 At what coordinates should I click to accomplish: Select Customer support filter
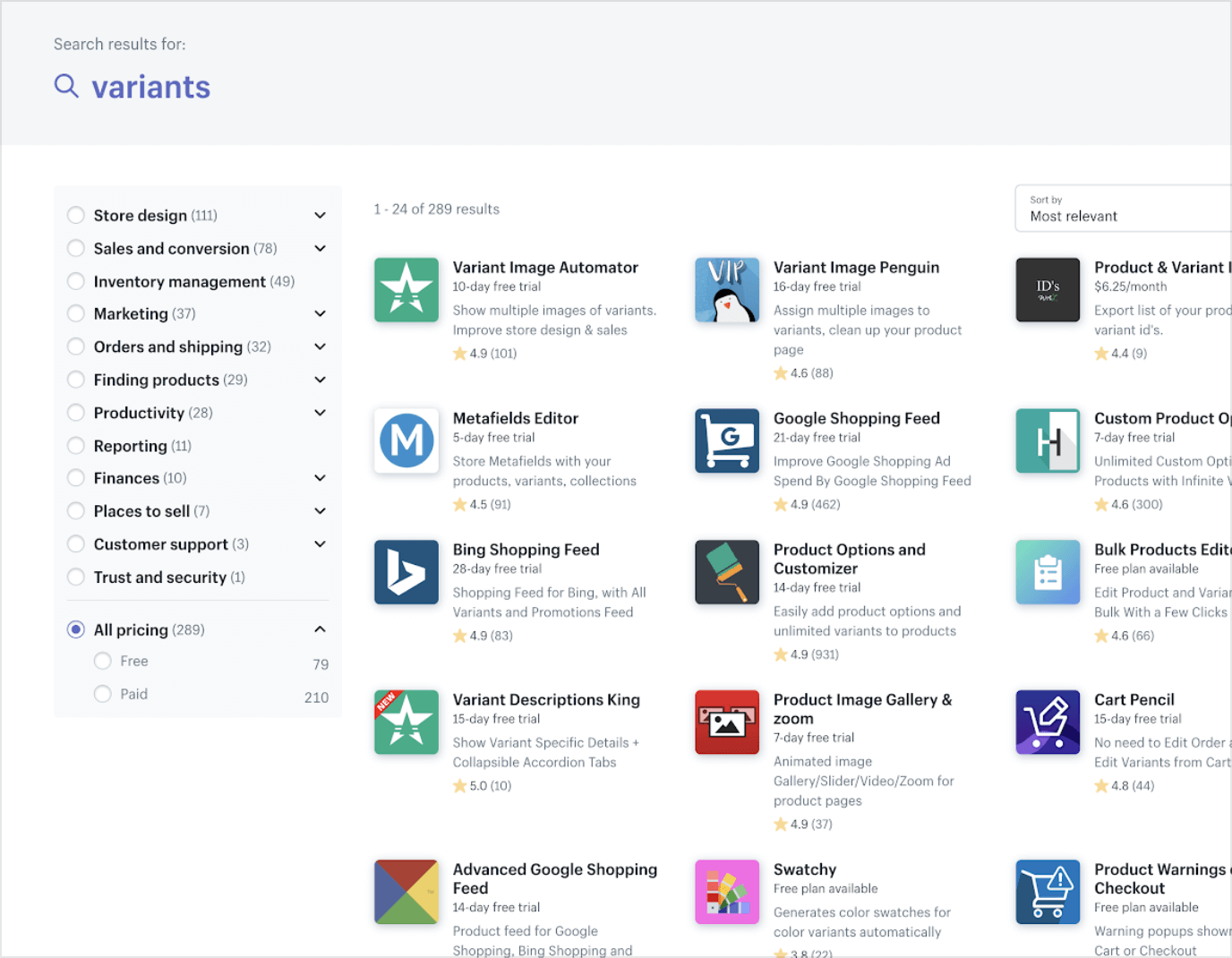click(x=76, y=544)
